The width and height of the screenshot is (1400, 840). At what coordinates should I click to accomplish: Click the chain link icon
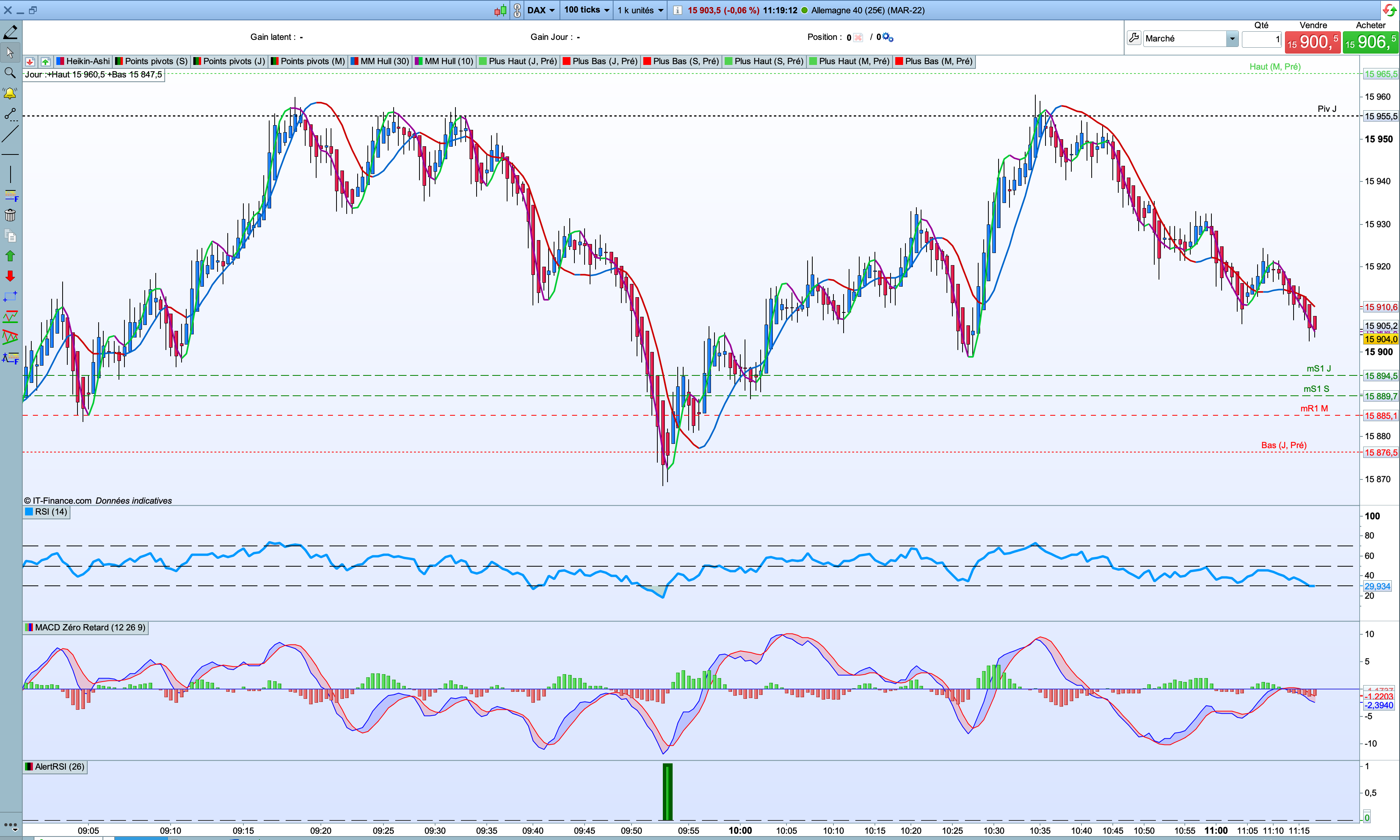pos(517,10)
